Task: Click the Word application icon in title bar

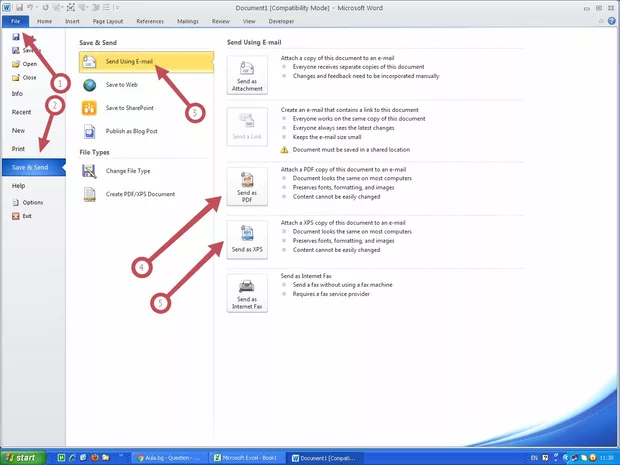Action: tap(7, 7)
